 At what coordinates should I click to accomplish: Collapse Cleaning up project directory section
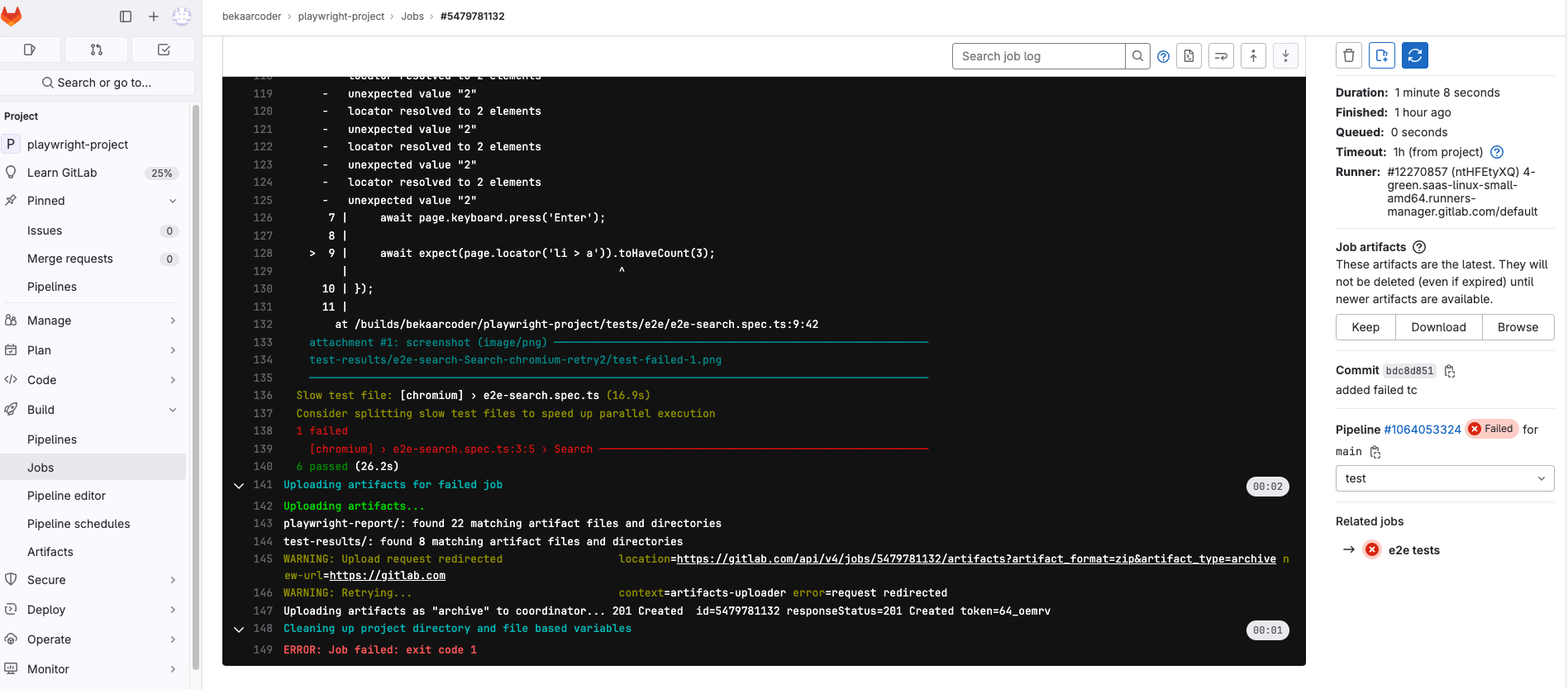pyautogui.click(x=239, y=630)
